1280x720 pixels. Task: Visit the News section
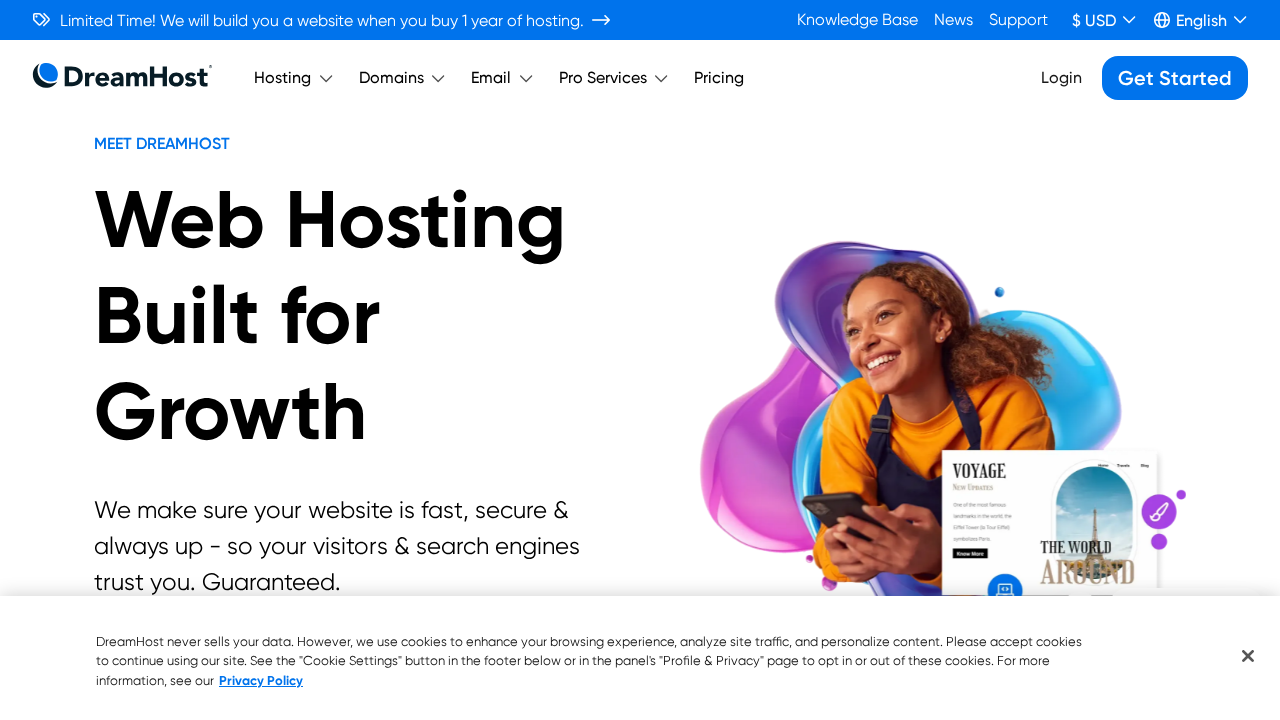952,19
